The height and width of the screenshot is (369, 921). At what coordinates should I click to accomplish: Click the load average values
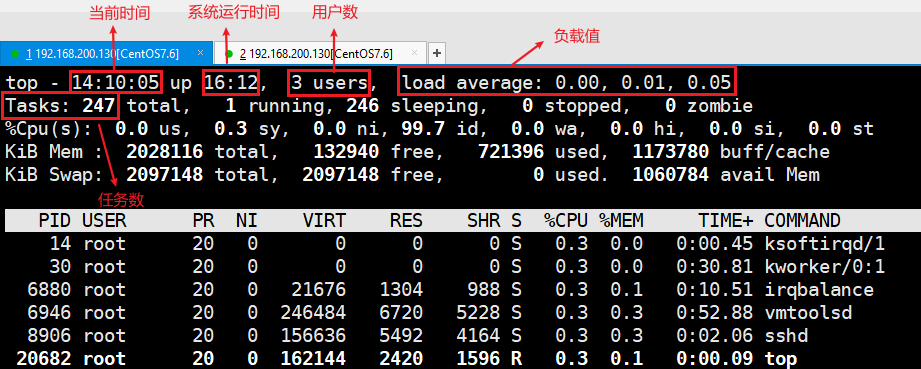[x=643, y=82]
